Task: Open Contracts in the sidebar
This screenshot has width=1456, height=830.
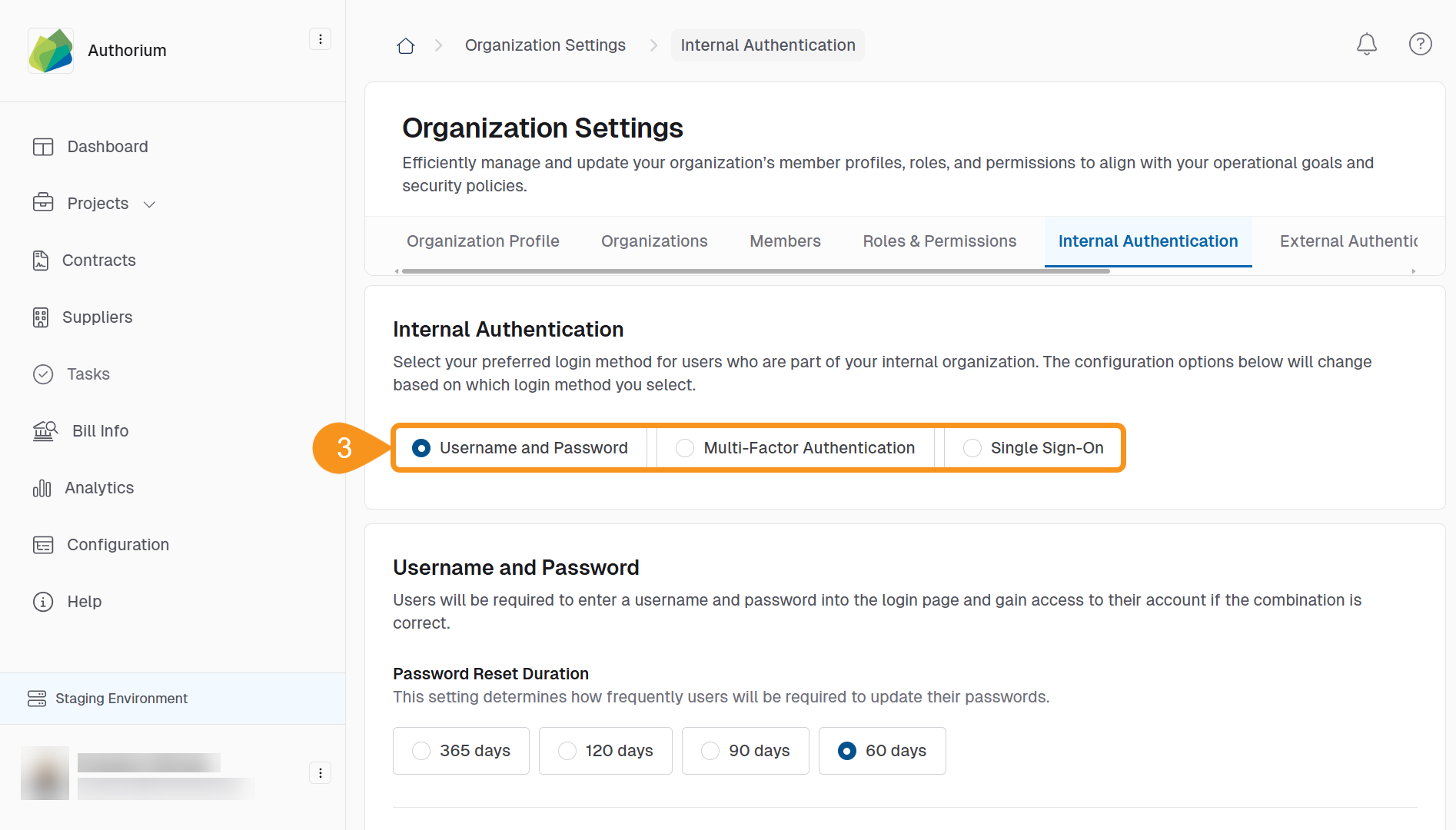Action: [x=98, y=261]
